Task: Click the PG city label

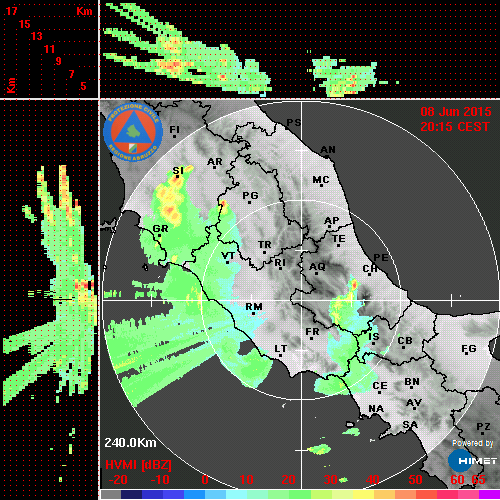Action: click(250, 195)
